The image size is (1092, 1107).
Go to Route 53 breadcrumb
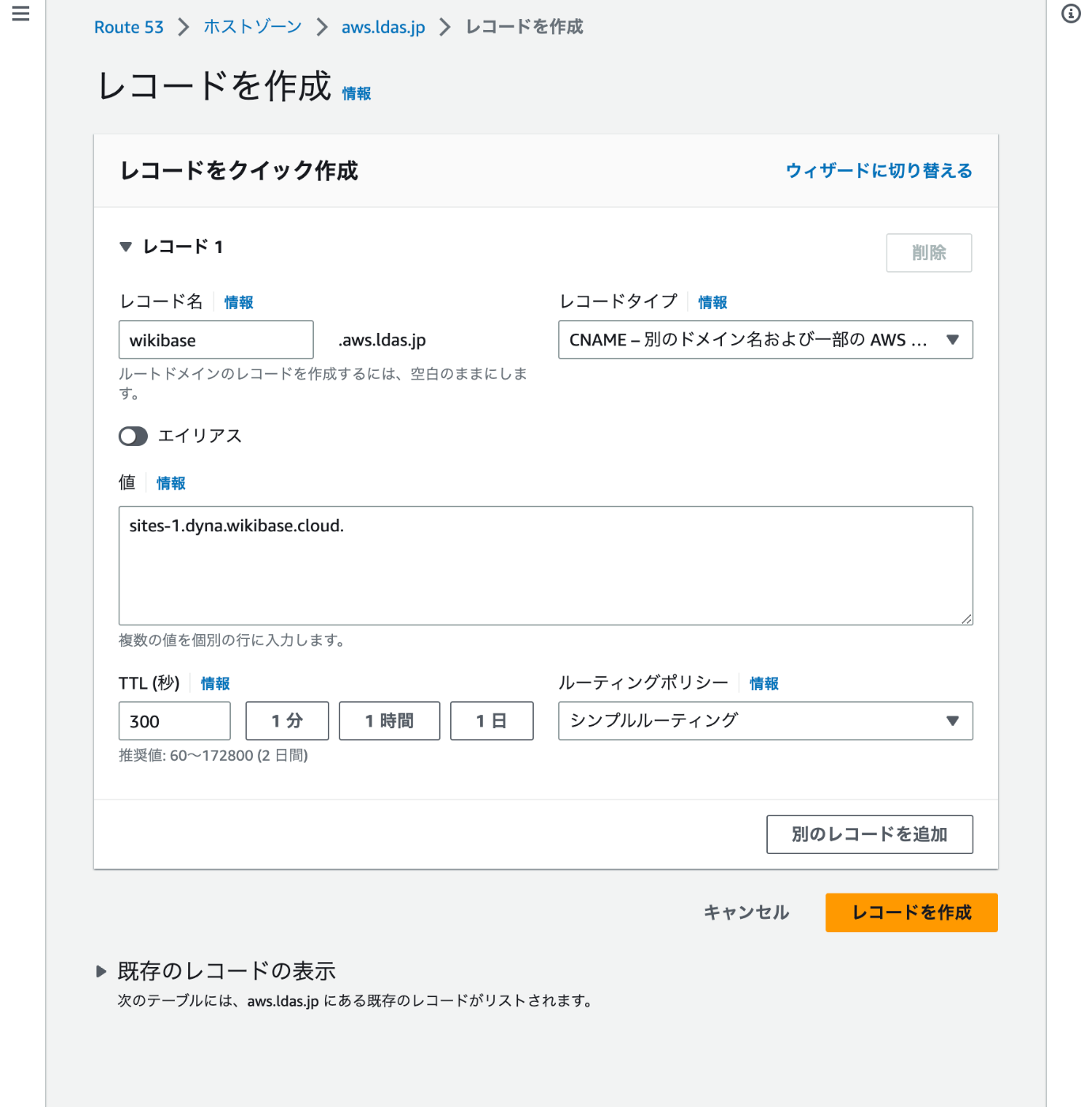129,27
